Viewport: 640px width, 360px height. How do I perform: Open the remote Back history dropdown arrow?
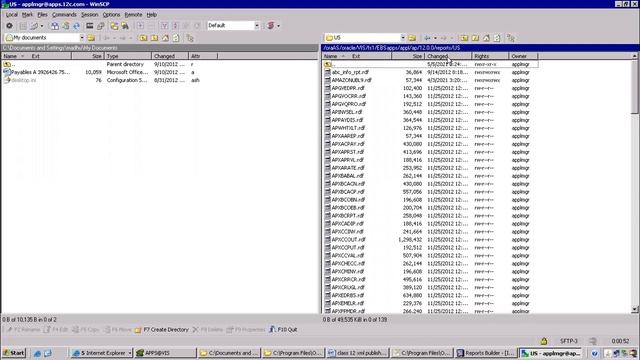435,38
